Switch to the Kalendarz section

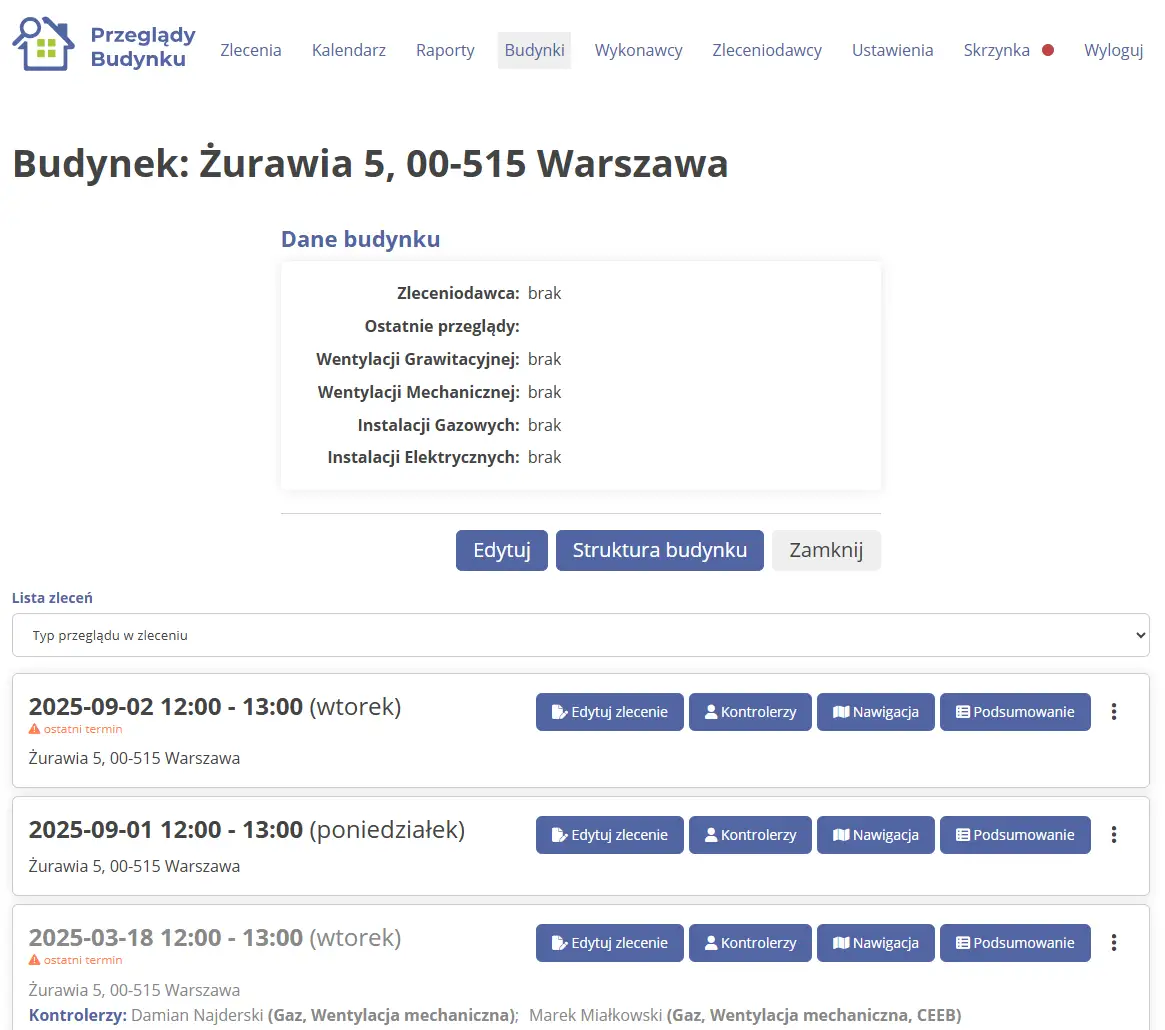348,49
